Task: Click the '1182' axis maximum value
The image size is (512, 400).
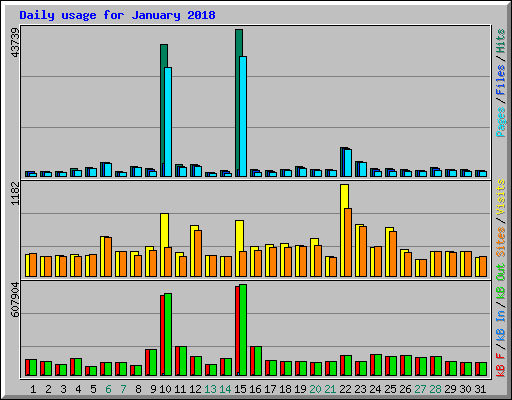Action: pyautogui.click(x=15, y=194)
